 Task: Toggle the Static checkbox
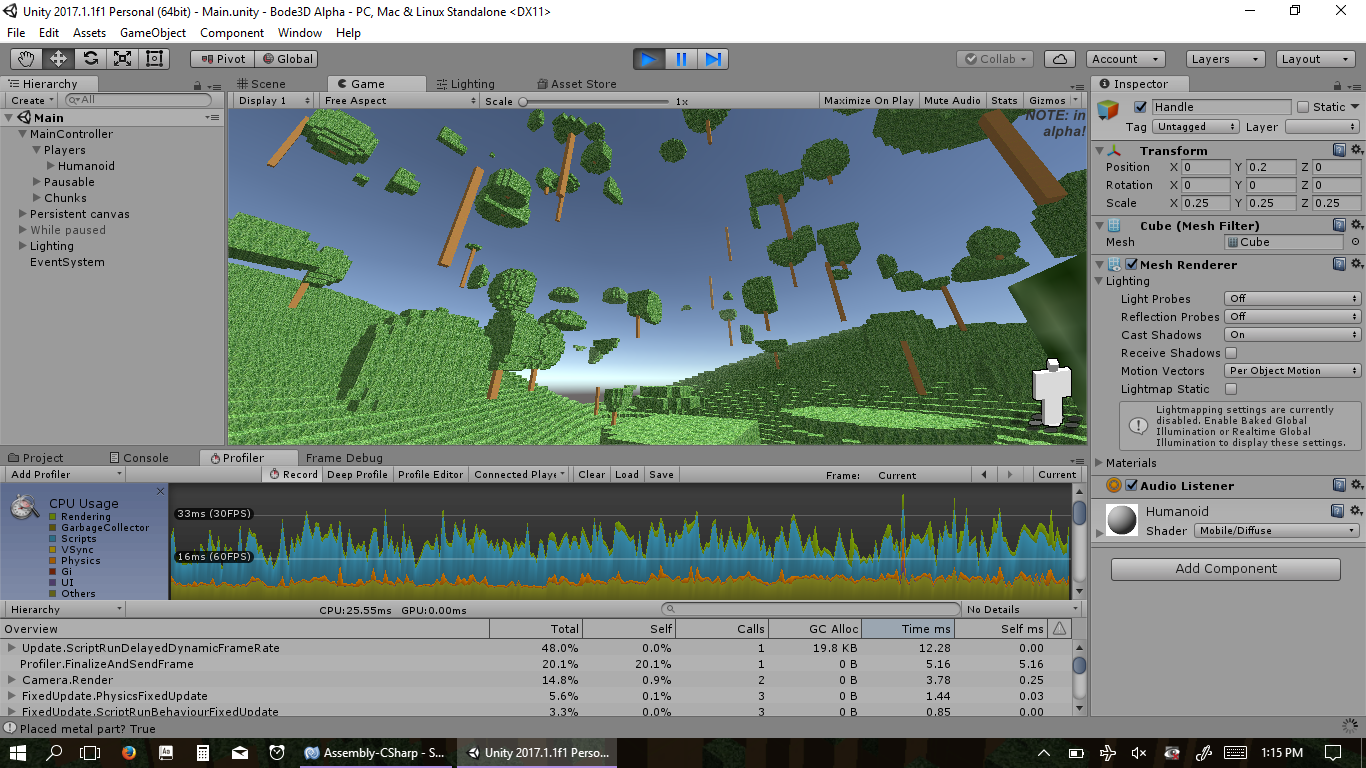(x=1303, y=107)
